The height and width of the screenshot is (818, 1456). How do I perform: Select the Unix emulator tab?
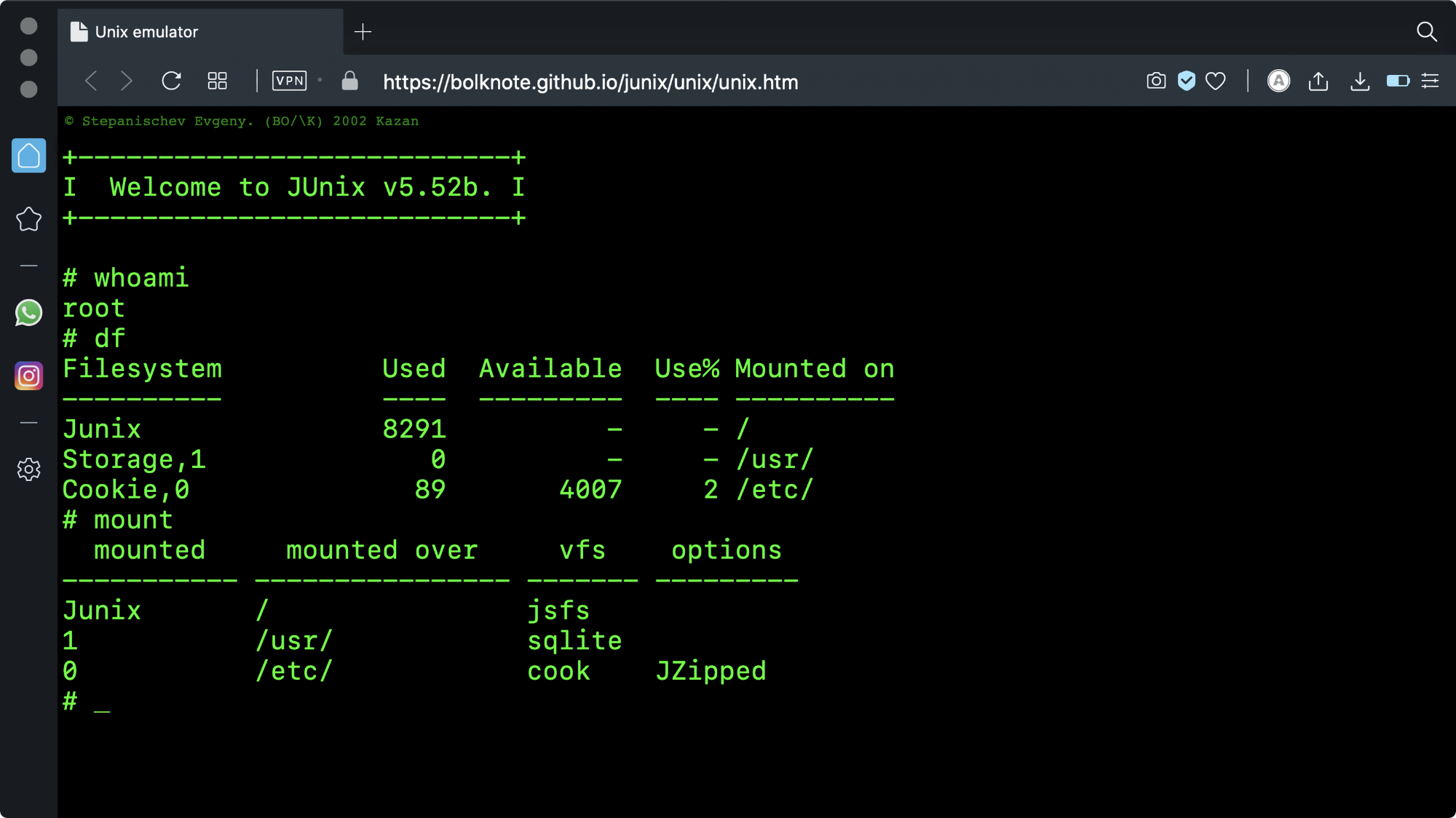coord(199,32)
